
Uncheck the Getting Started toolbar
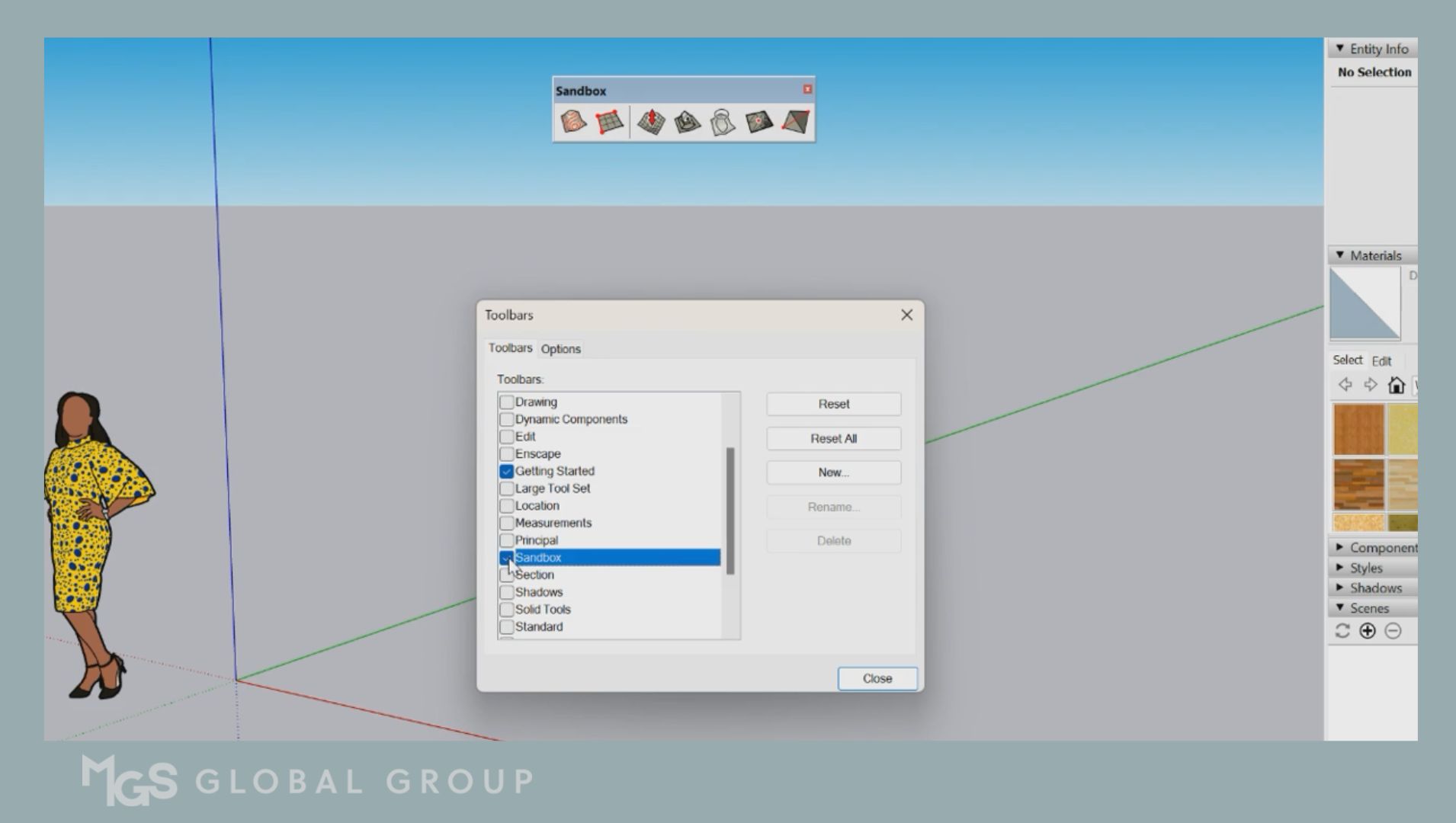coord(506,471)
